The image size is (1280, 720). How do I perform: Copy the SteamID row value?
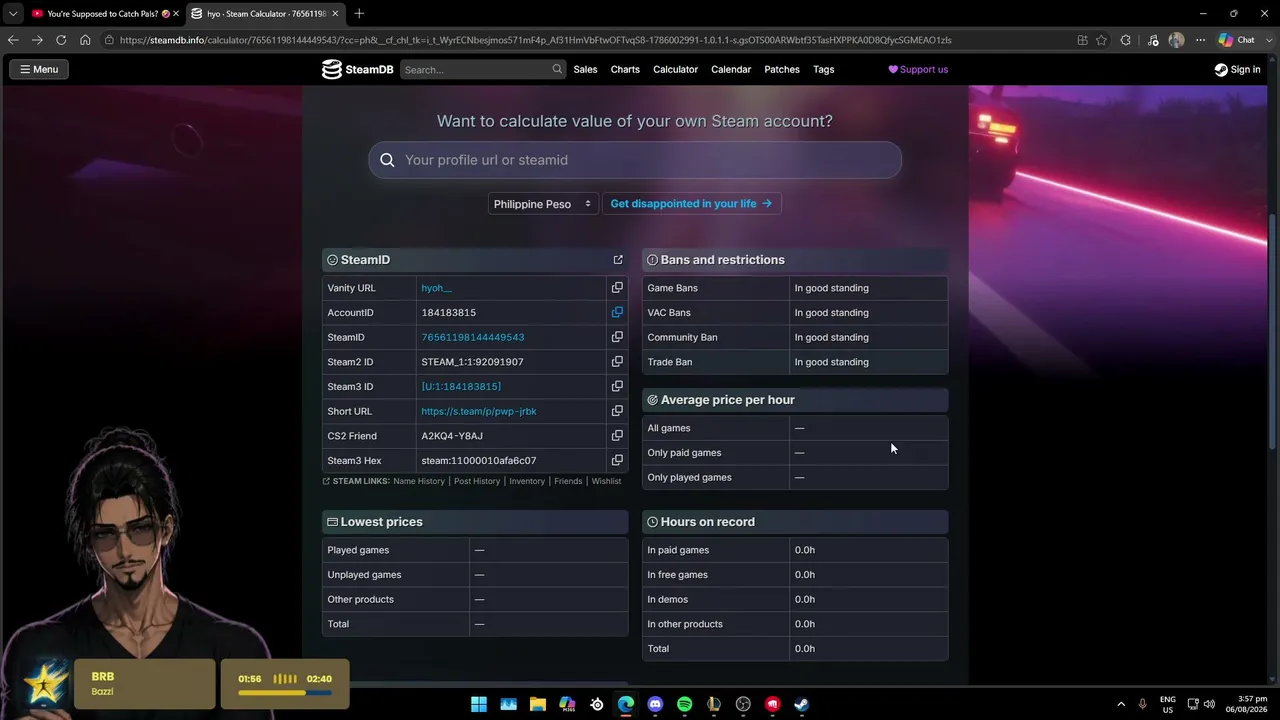coord(617,337)
